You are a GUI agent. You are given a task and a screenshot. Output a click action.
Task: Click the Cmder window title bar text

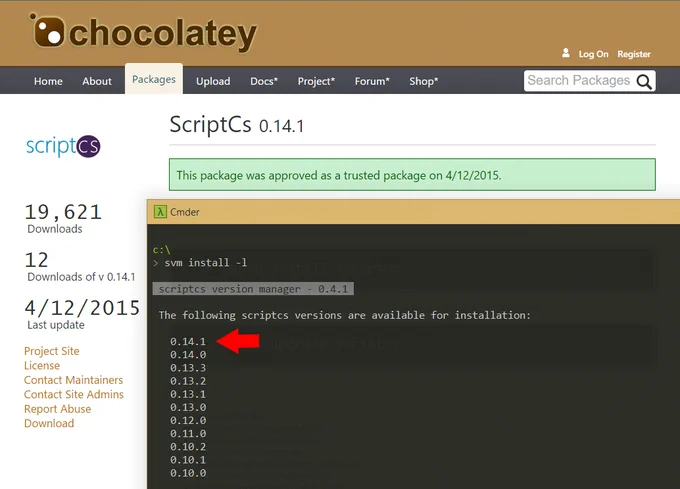(x=185, y=212)
